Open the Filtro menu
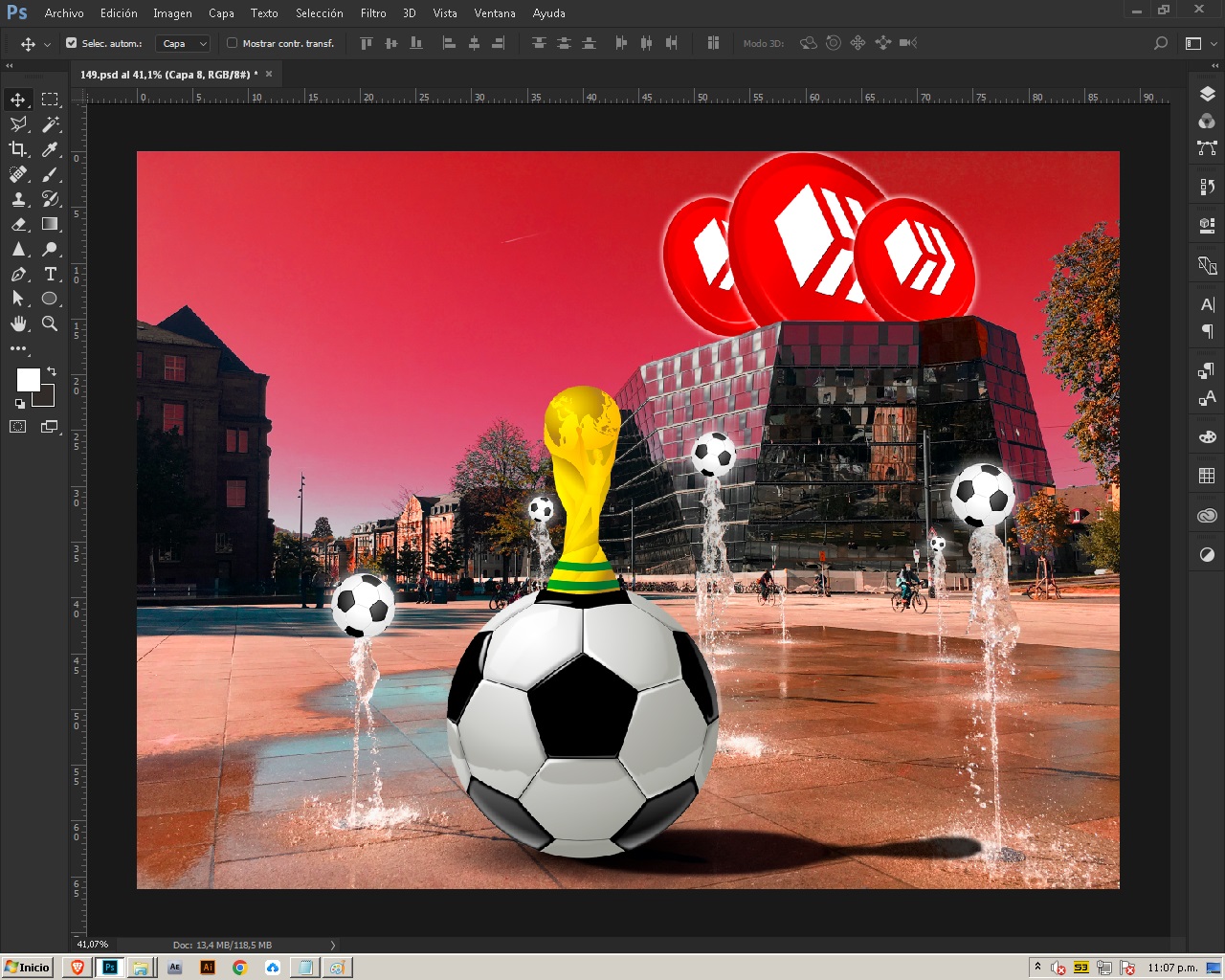The image size is (1225, 980). 373,13
